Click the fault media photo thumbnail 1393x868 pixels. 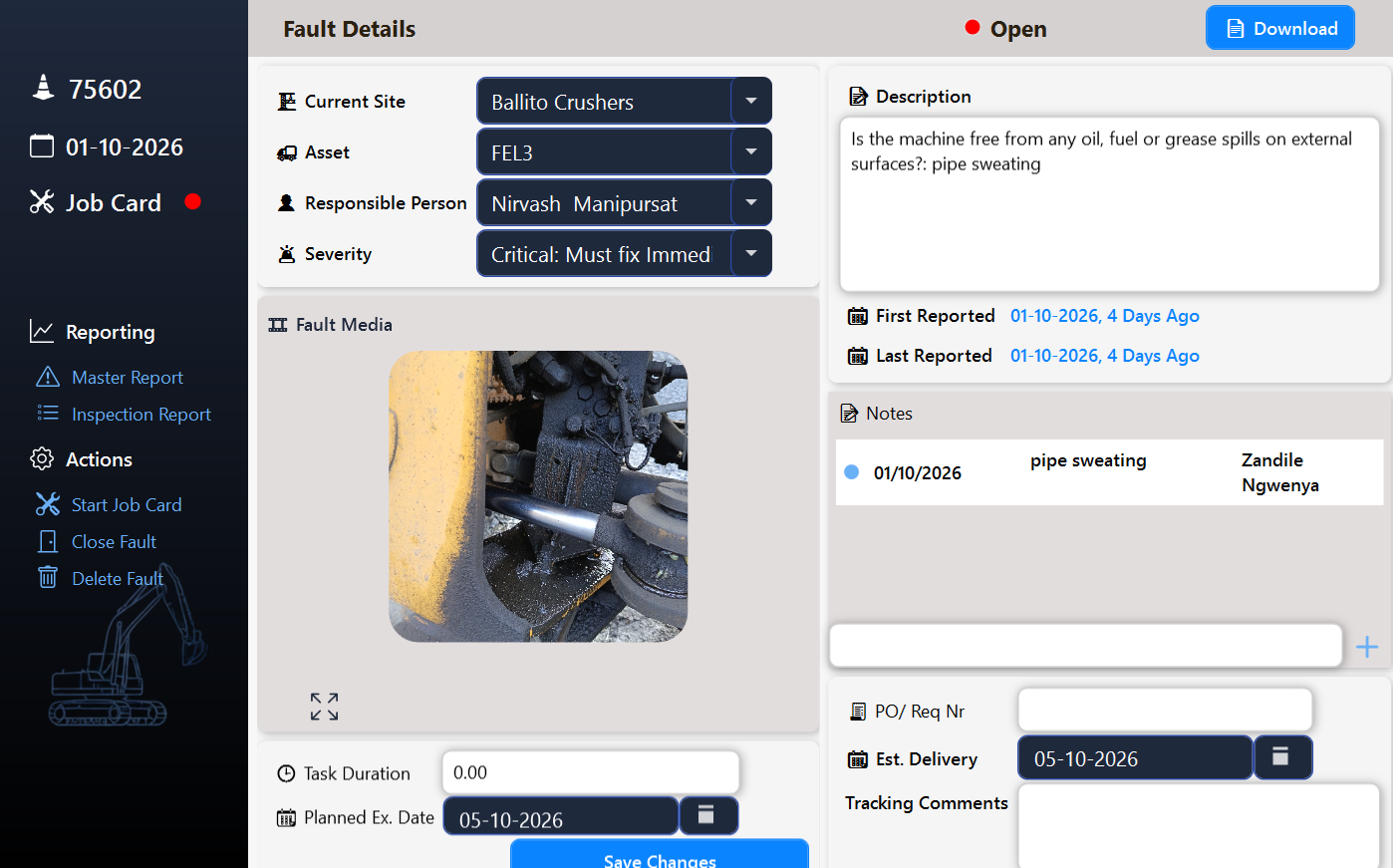tap(538, 496)
